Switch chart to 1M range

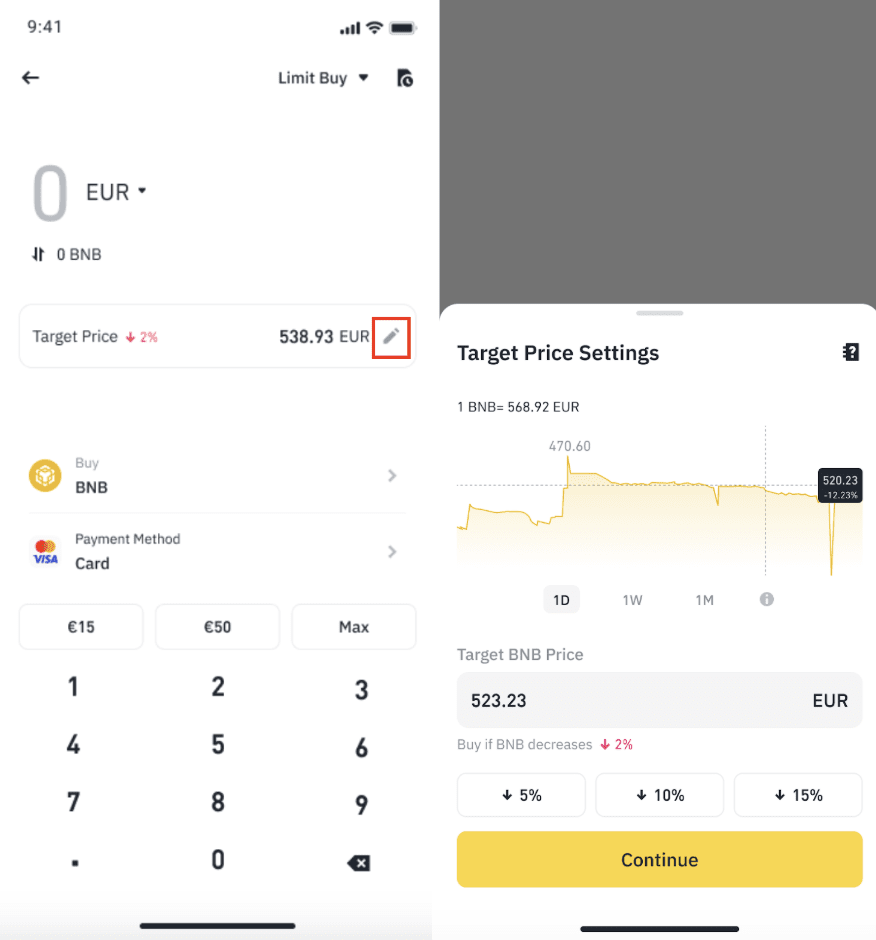(x=705, y=599)
